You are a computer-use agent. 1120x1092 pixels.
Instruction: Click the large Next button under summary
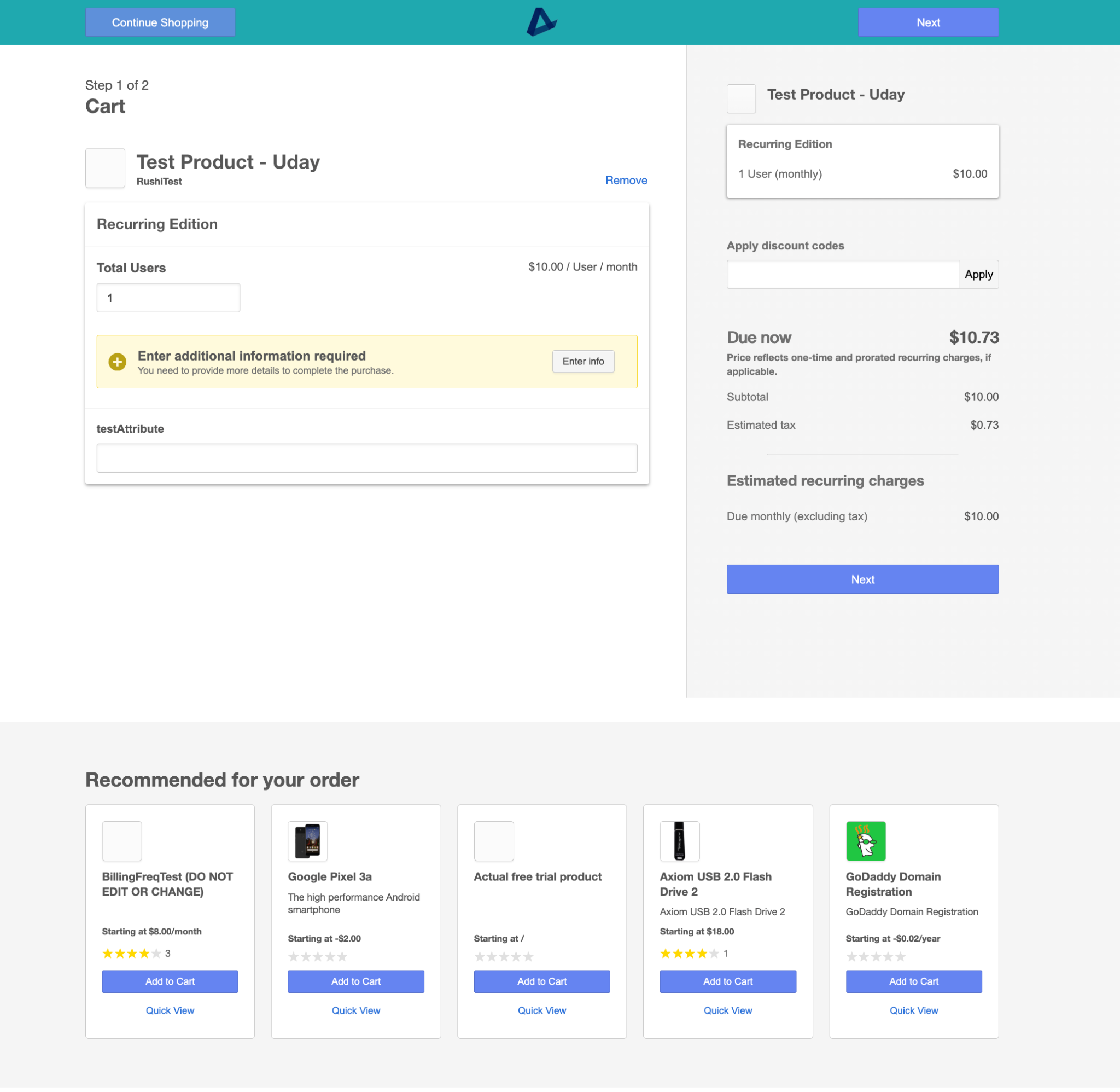tap(862, 579)
